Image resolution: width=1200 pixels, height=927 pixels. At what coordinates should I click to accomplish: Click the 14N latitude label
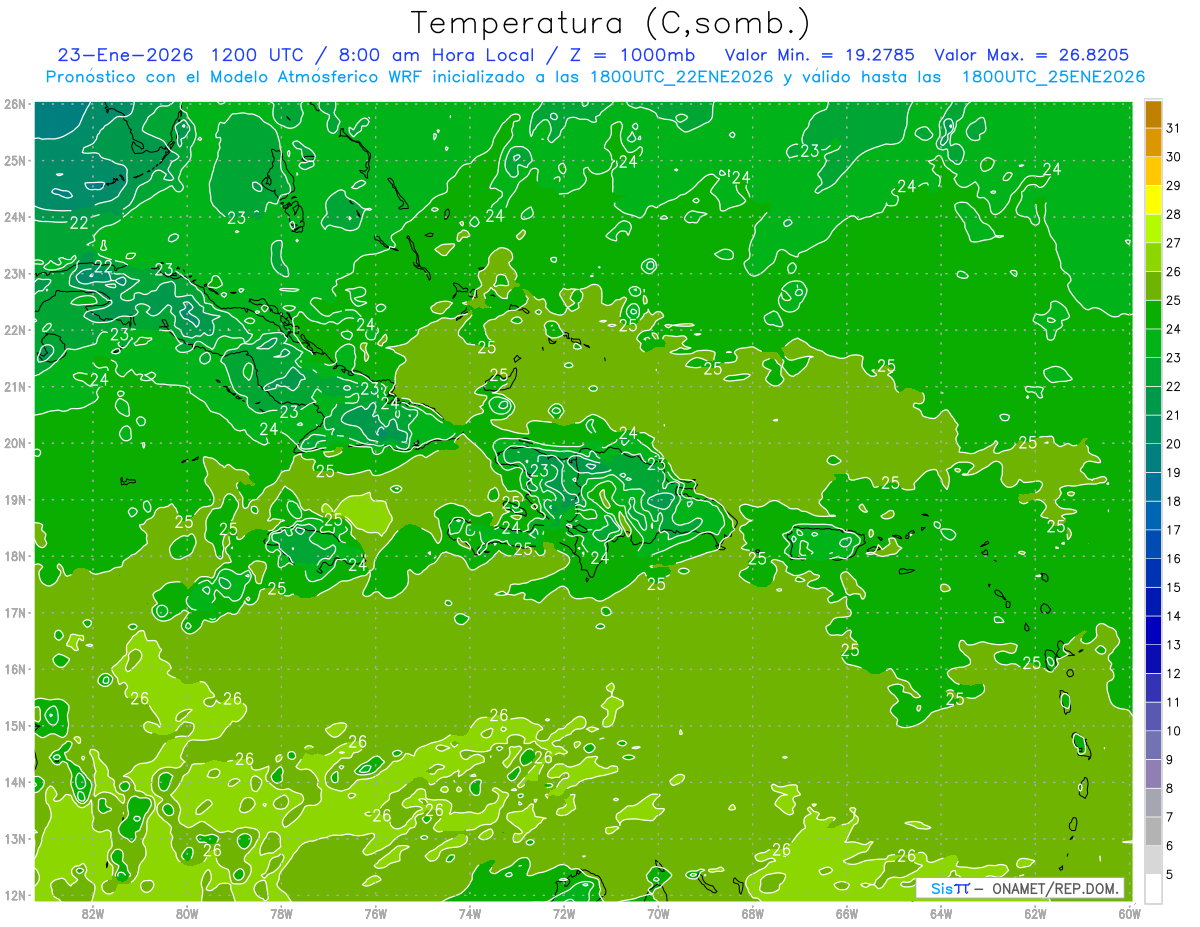tap(14, 782)
